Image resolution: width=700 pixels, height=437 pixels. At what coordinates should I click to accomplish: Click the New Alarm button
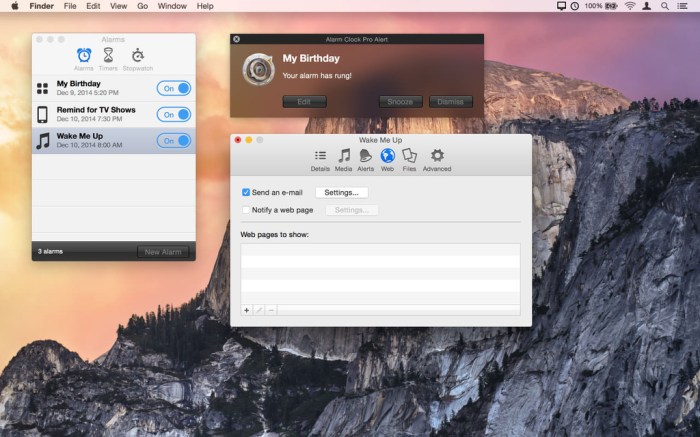pyautogui.click(x=162, y=252)
